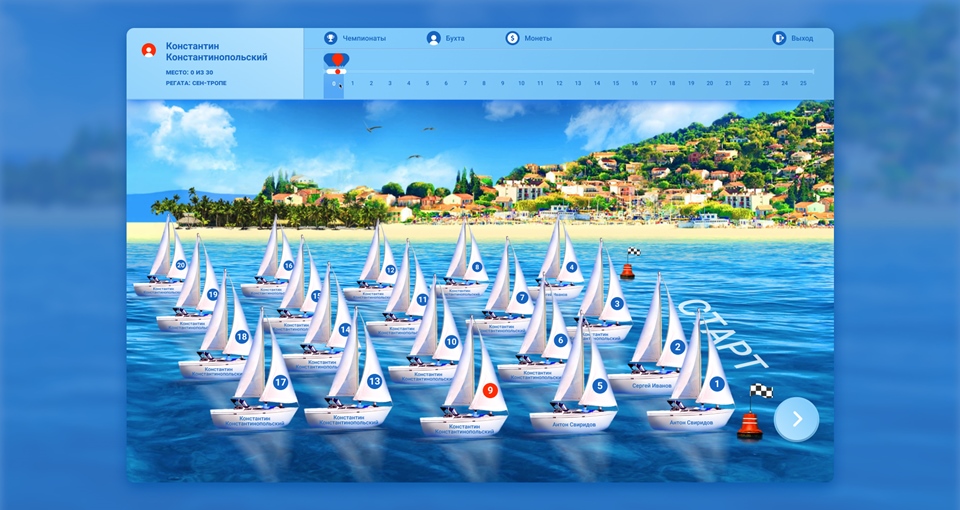Select position 10 on the race timeline
960x510 pixels.
pyautogui.click(x=521, y=83)
